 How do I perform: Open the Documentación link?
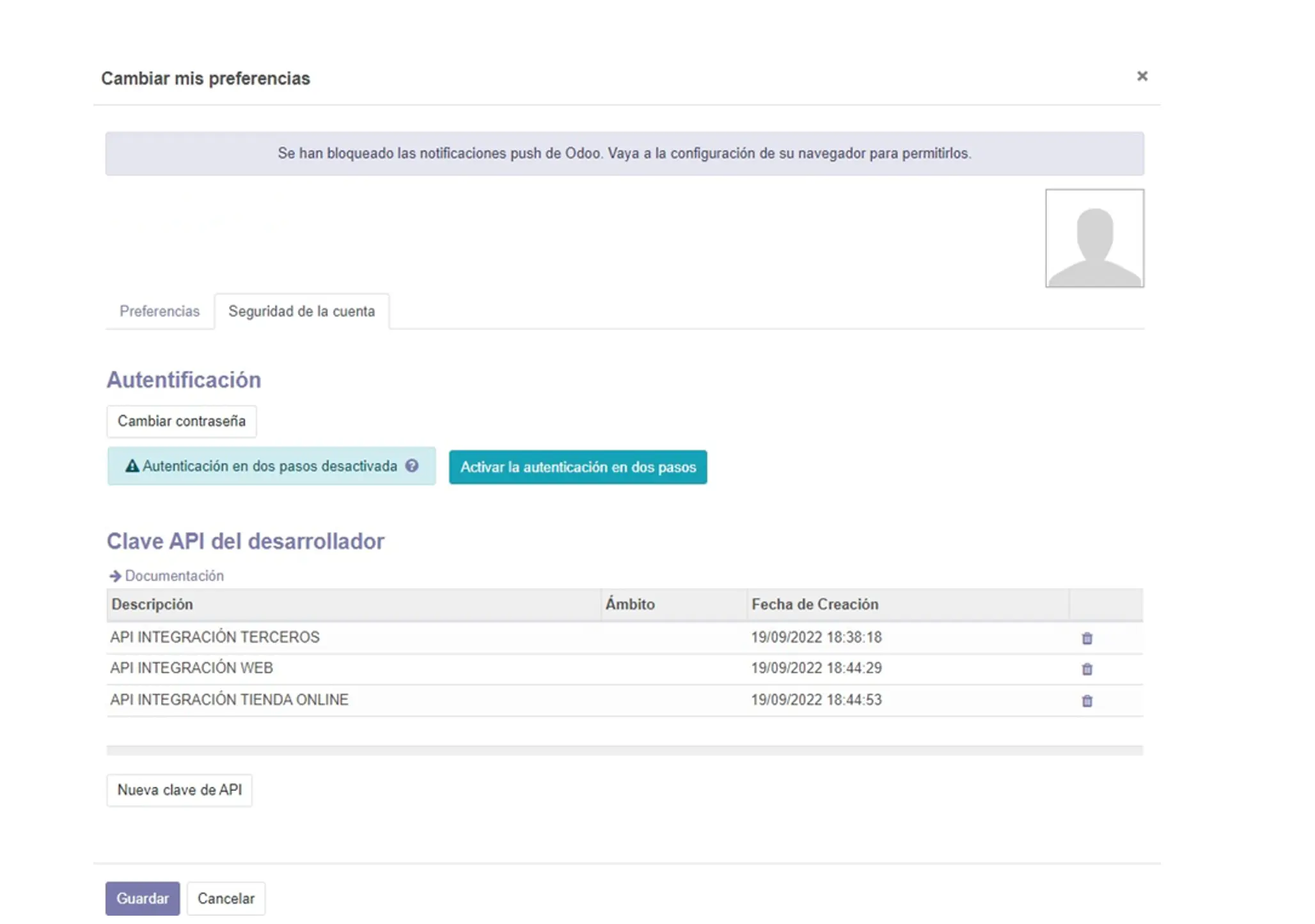(x=166, y=576)
